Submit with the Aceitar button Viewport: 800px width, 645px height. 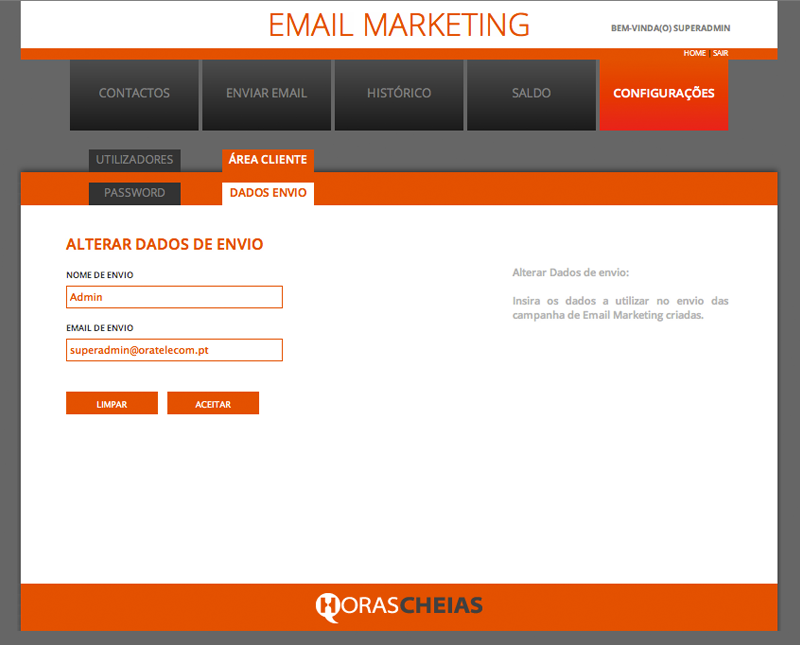click(213, 403)
